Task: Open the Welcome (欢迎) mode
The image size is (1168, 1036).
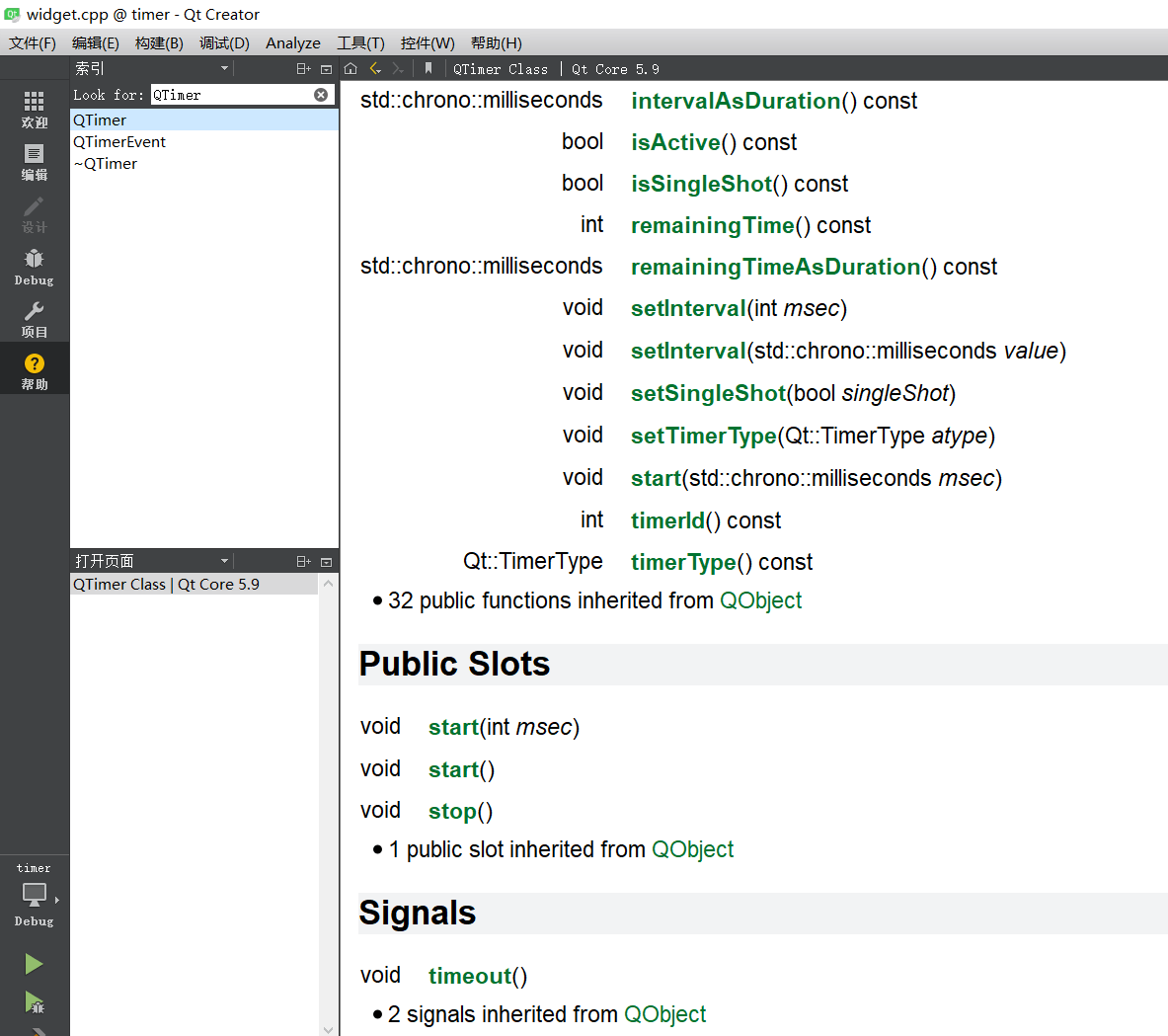Action: click(x=35, y=110)
